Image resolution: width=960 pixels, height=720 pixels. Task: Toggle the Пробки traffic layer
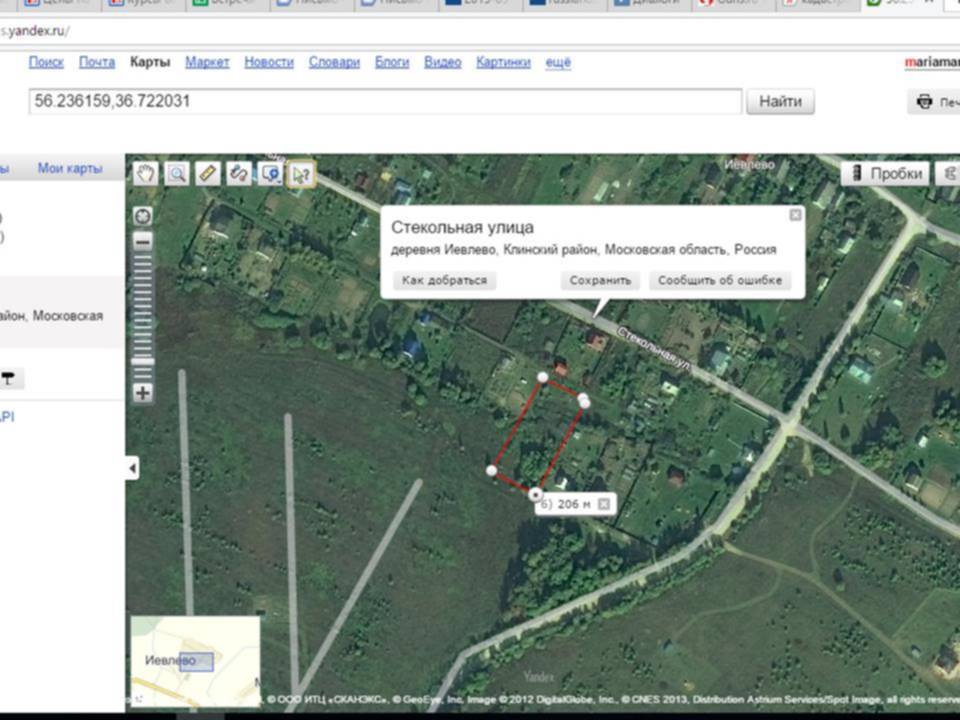[884, 173]
